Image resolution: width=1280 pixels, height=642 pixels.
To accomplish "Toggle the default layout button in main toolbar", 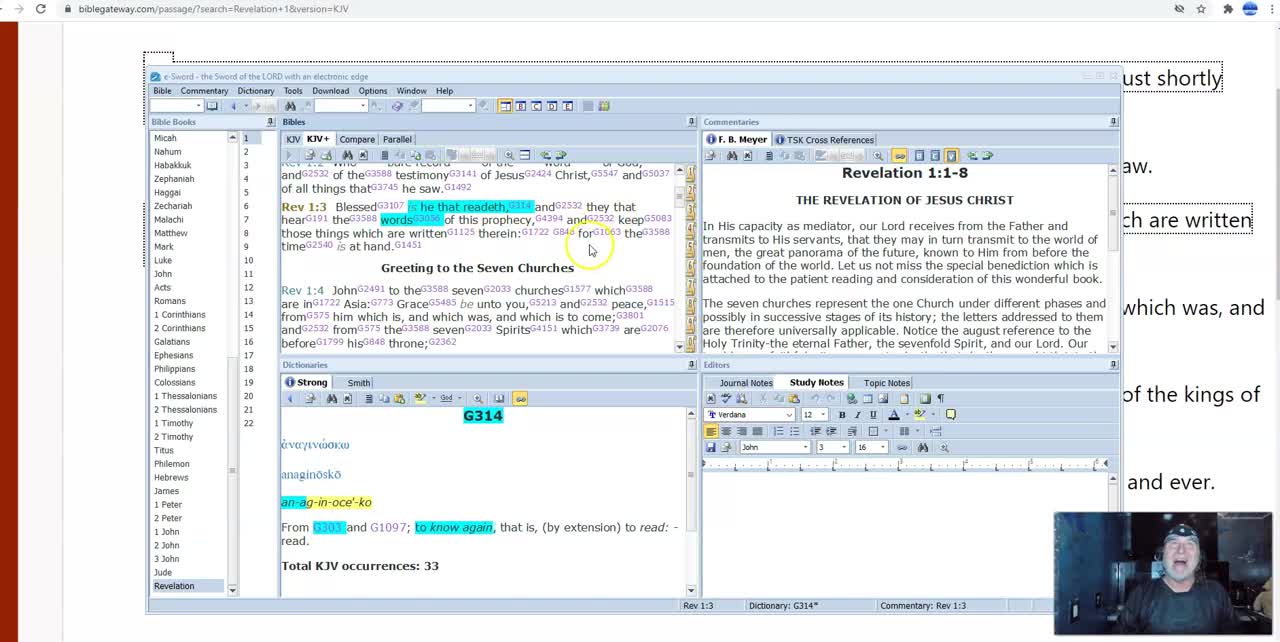I will click(505, 106).
